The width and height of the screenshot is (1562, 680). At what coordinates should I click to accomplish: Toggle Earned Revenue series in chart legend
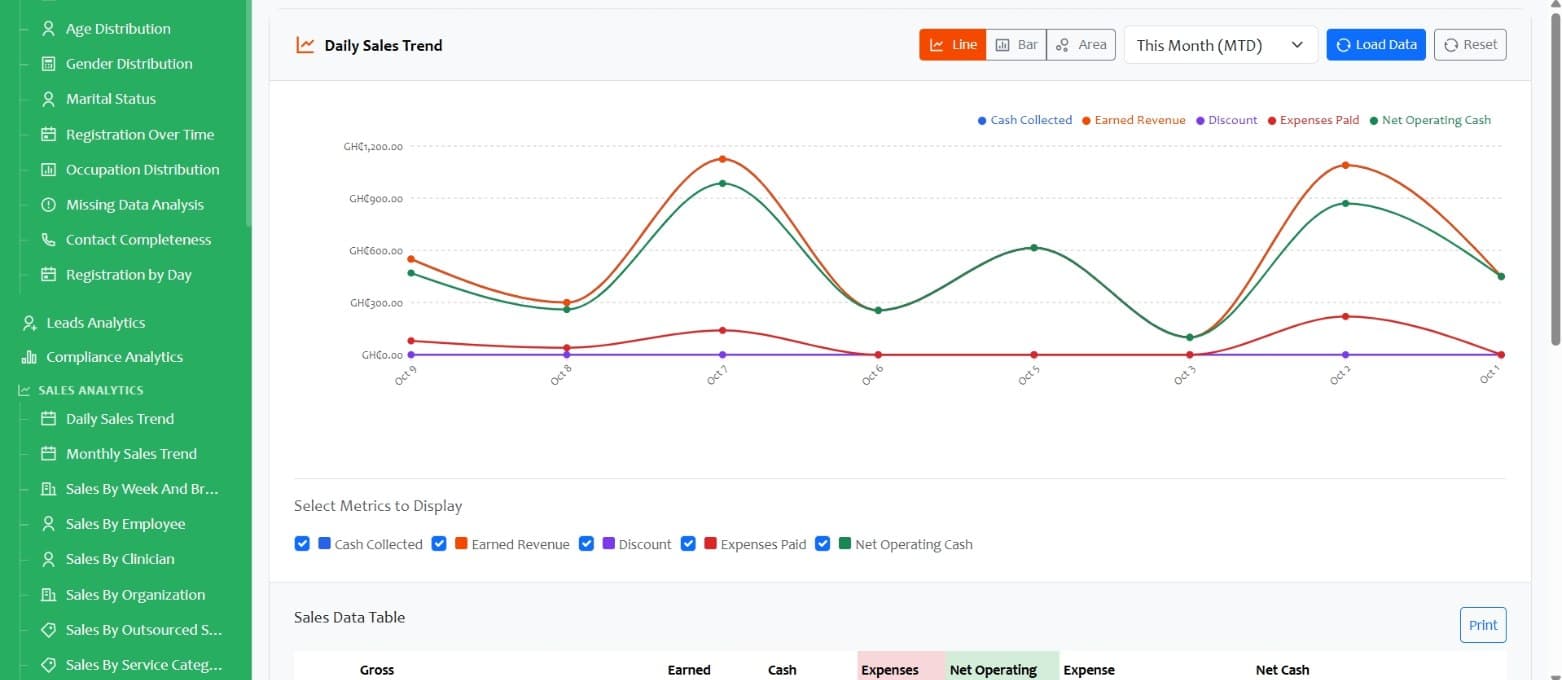point(1133,120)
